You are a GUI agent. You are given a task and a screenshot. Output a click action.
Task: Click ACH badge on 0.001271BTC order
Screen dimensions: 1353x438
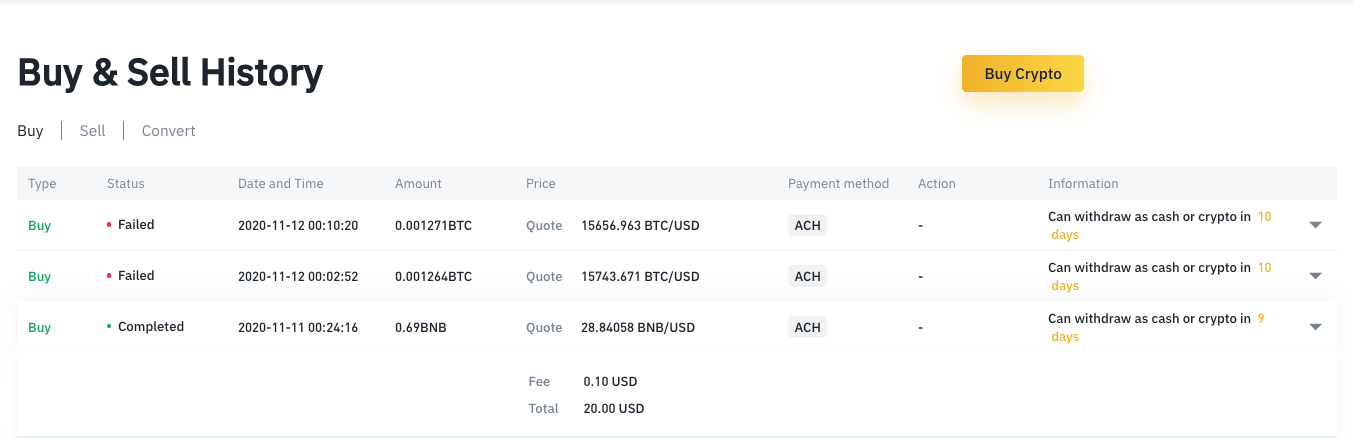[x=807, y=225]
